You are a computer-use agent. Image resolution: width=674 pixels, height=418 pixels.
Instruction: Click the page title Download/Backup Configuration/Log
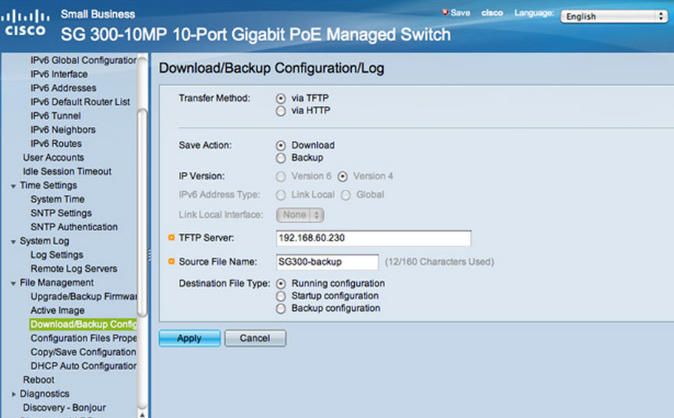coord(272,68)
